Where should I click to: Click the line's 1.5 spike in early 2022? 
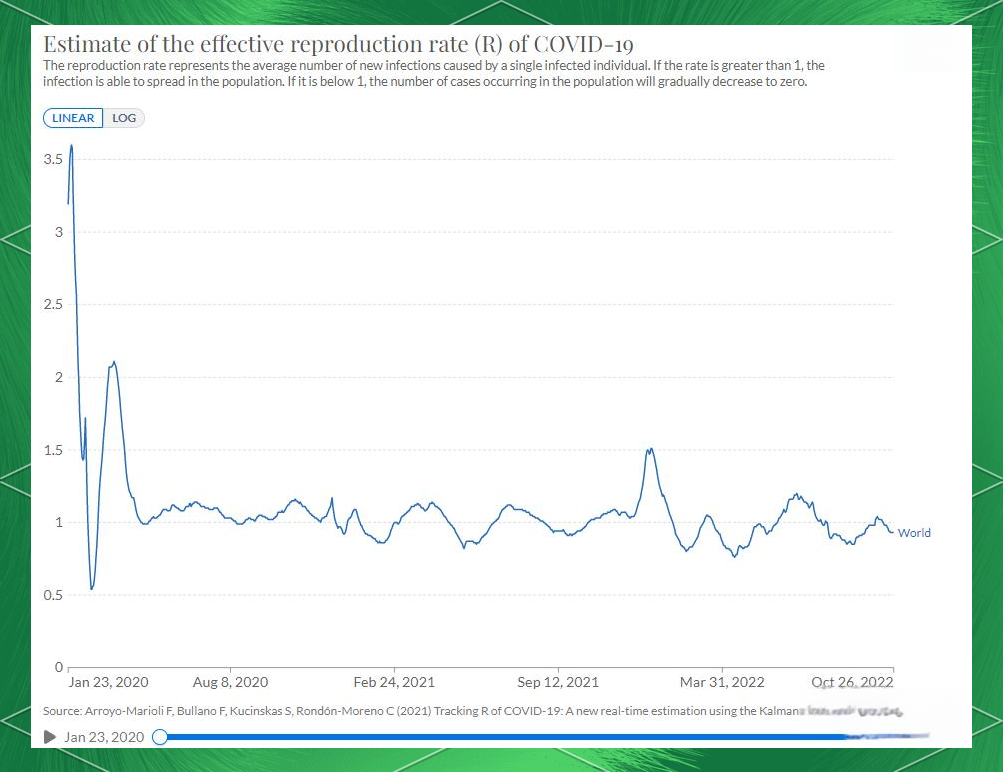click(650, 450)
